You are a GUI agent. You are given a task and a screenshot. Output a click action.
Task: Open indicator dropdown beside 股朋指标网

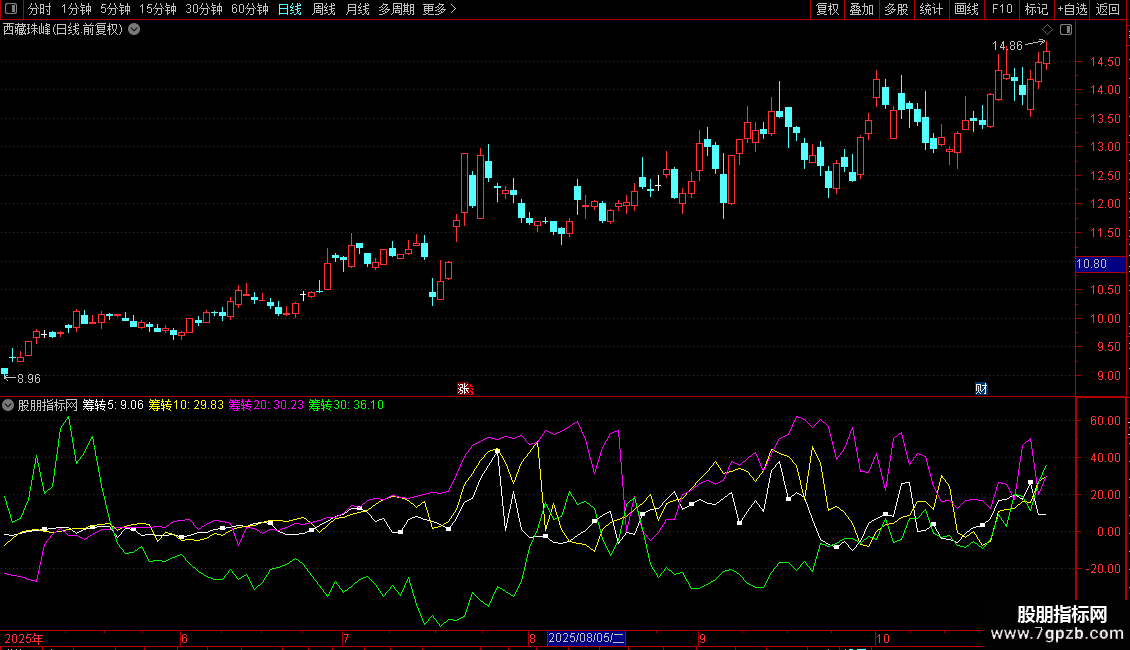tap(8, 405)
